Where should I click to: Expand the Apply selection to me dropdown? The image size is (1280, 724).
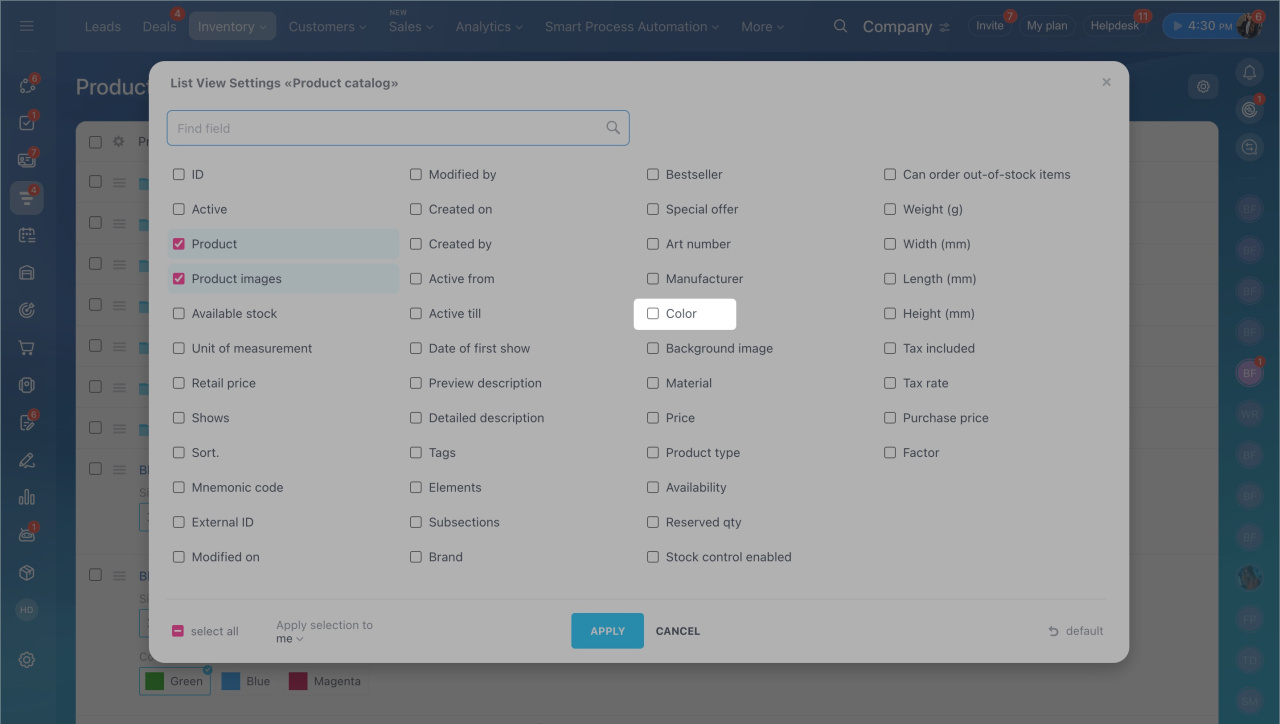coord(289,639)
